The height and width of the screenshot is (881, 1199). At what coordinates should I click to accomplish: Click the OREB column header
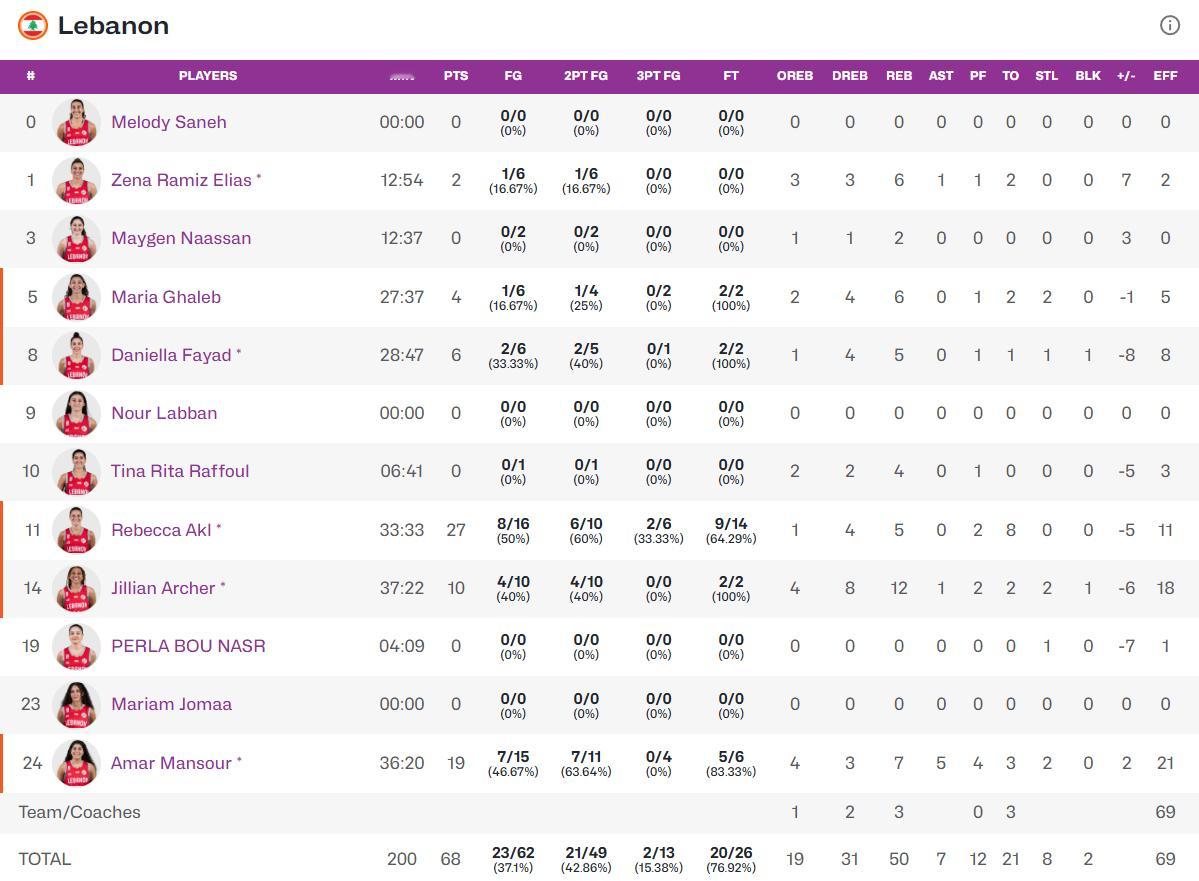tap(794, 76)
